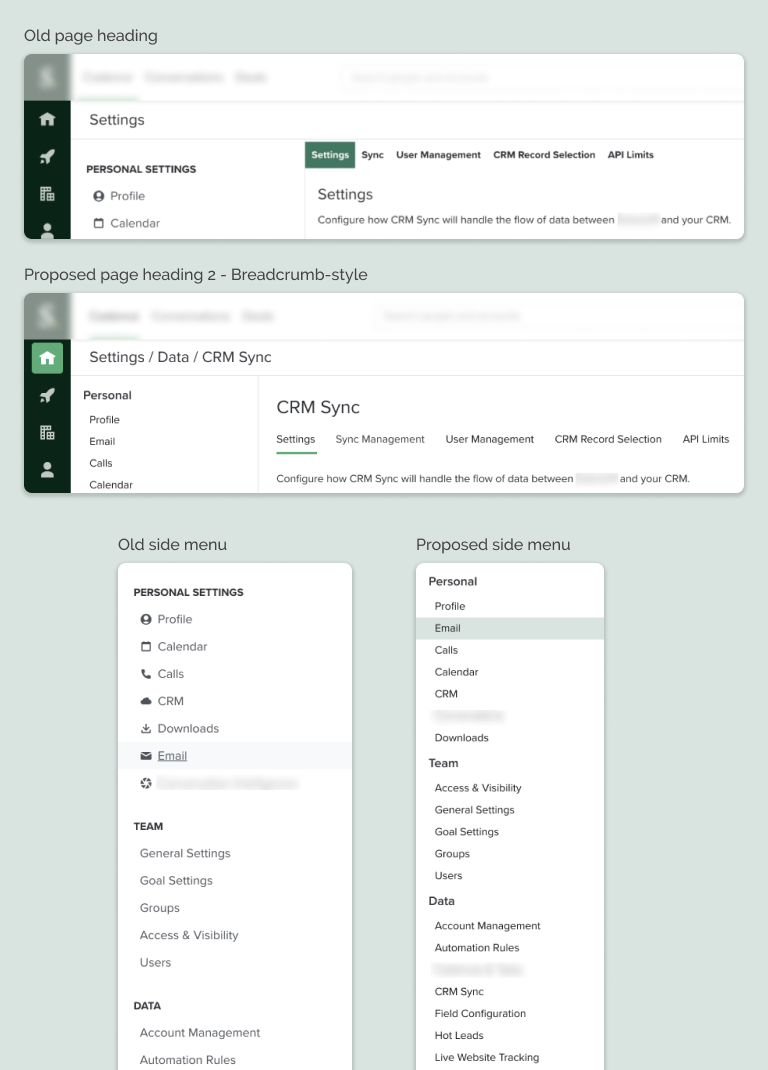Click Calls in breadcrumb mockup Personal list
This screenshot has height=1070, width=768.
[x=100, y=463]
